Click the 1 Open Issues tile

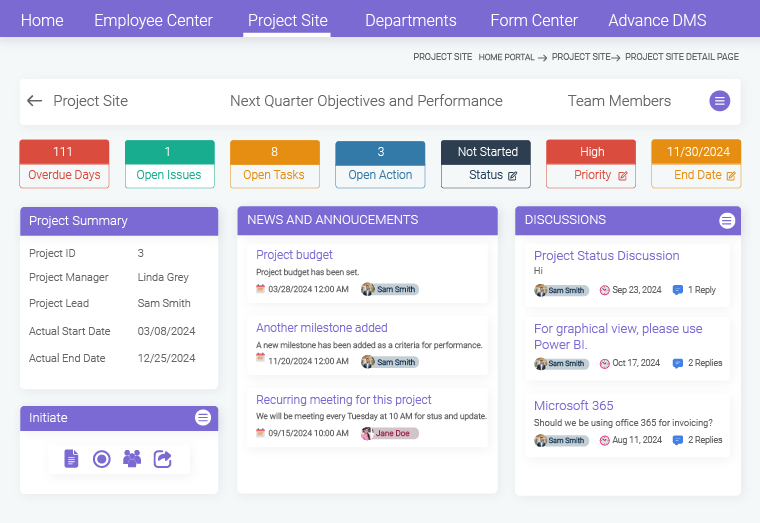click(170, 164)
